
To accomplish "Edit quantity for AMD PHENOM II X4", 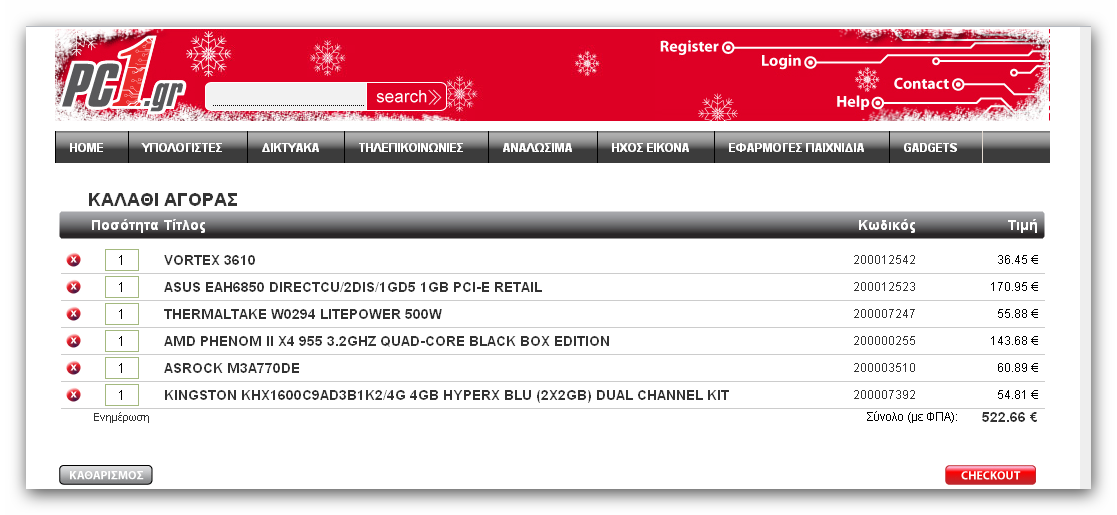I will (122, 341).
